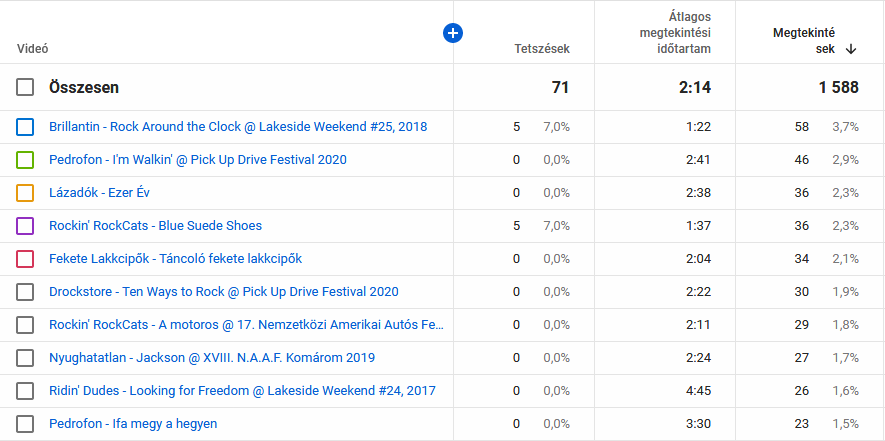885x441 pixels.
Task: Check the Drockstore Ten Ways to Rock box
Action: coord(26,292)
